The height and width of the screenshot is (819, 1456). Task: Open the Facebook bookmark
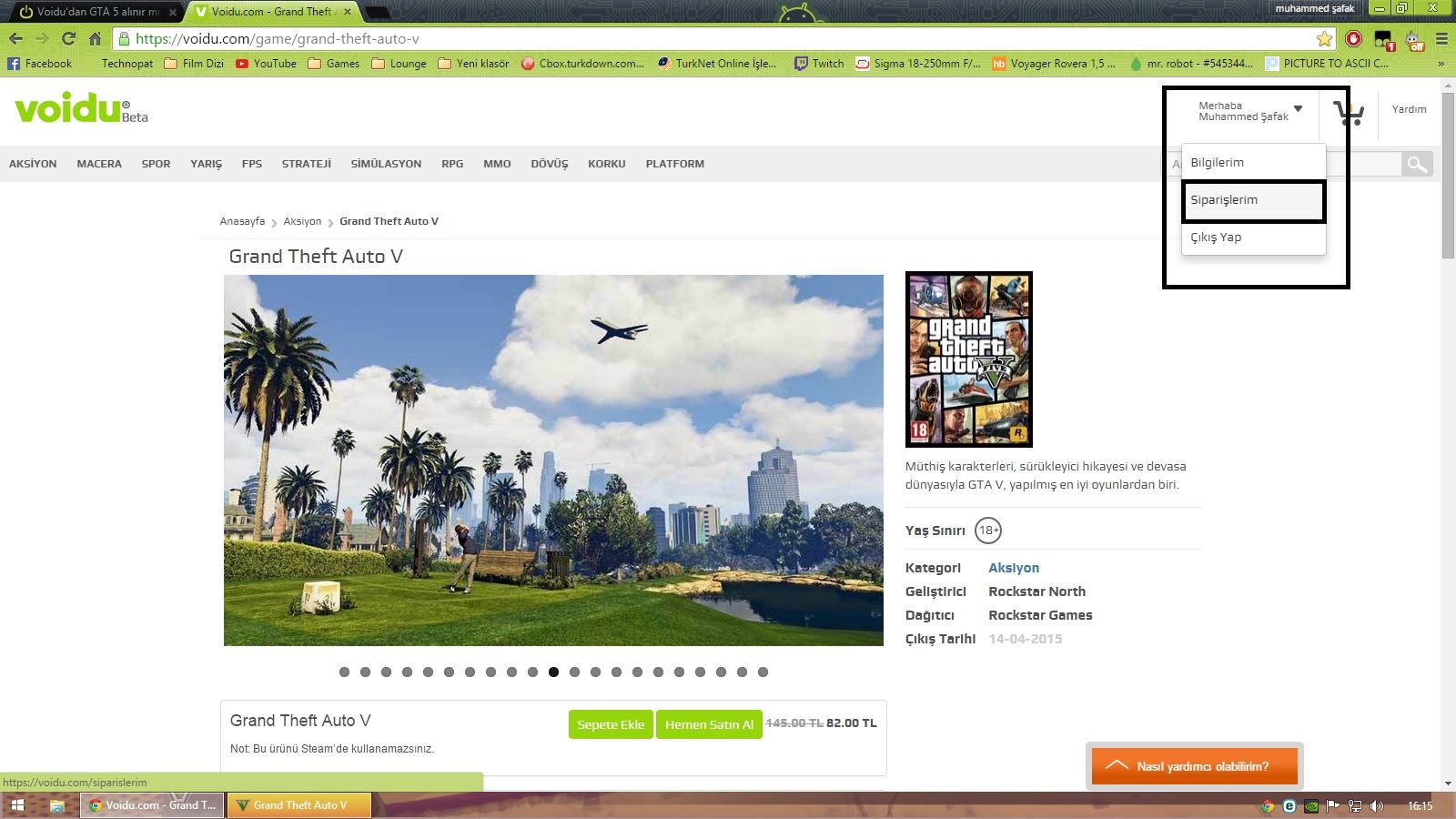point(39,64)
